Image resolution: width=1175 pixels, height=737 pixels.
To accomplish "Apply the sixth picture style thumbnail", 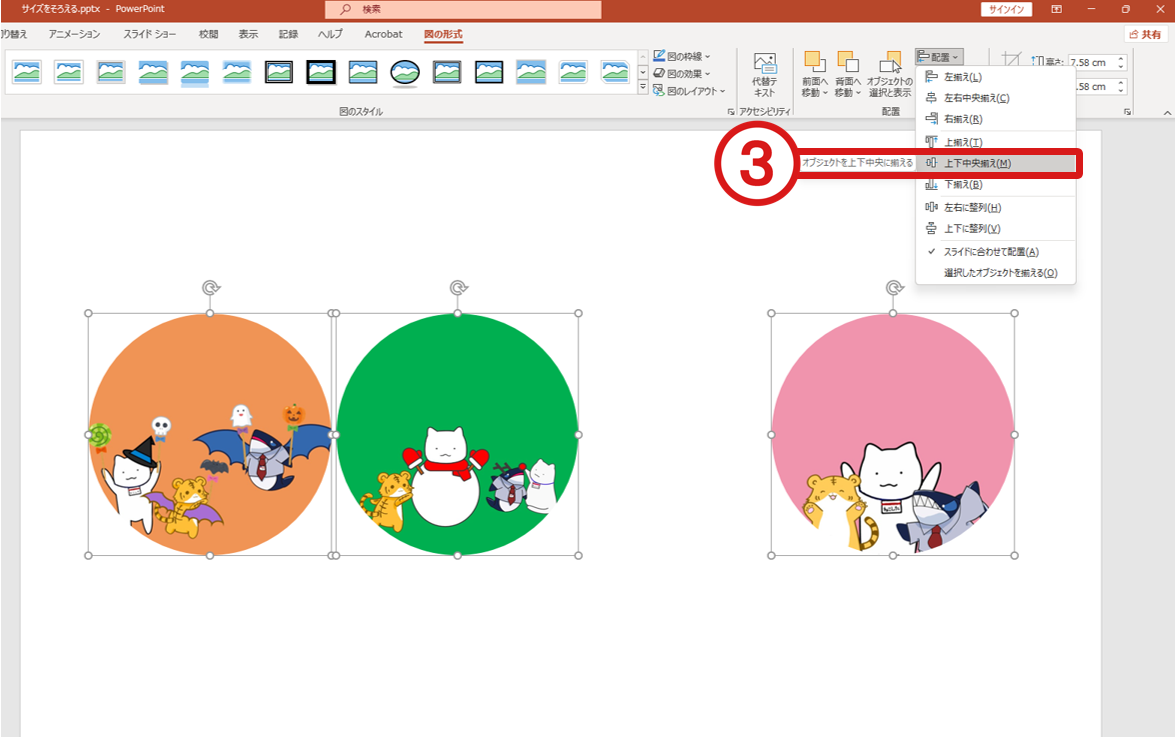I will click(237, 72).
